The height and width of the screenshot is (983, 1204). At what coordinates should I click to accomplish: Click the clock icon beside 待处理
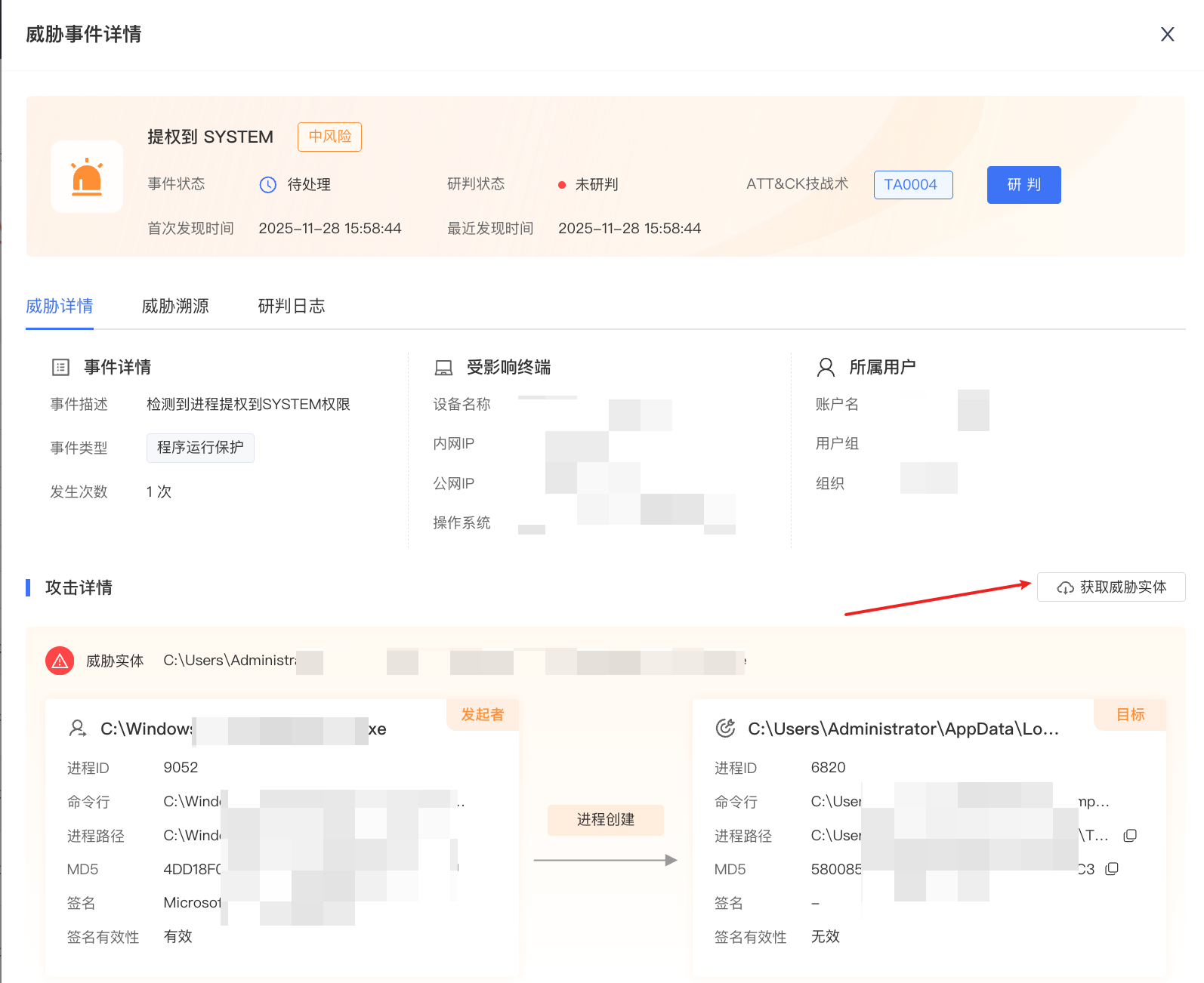268,185
